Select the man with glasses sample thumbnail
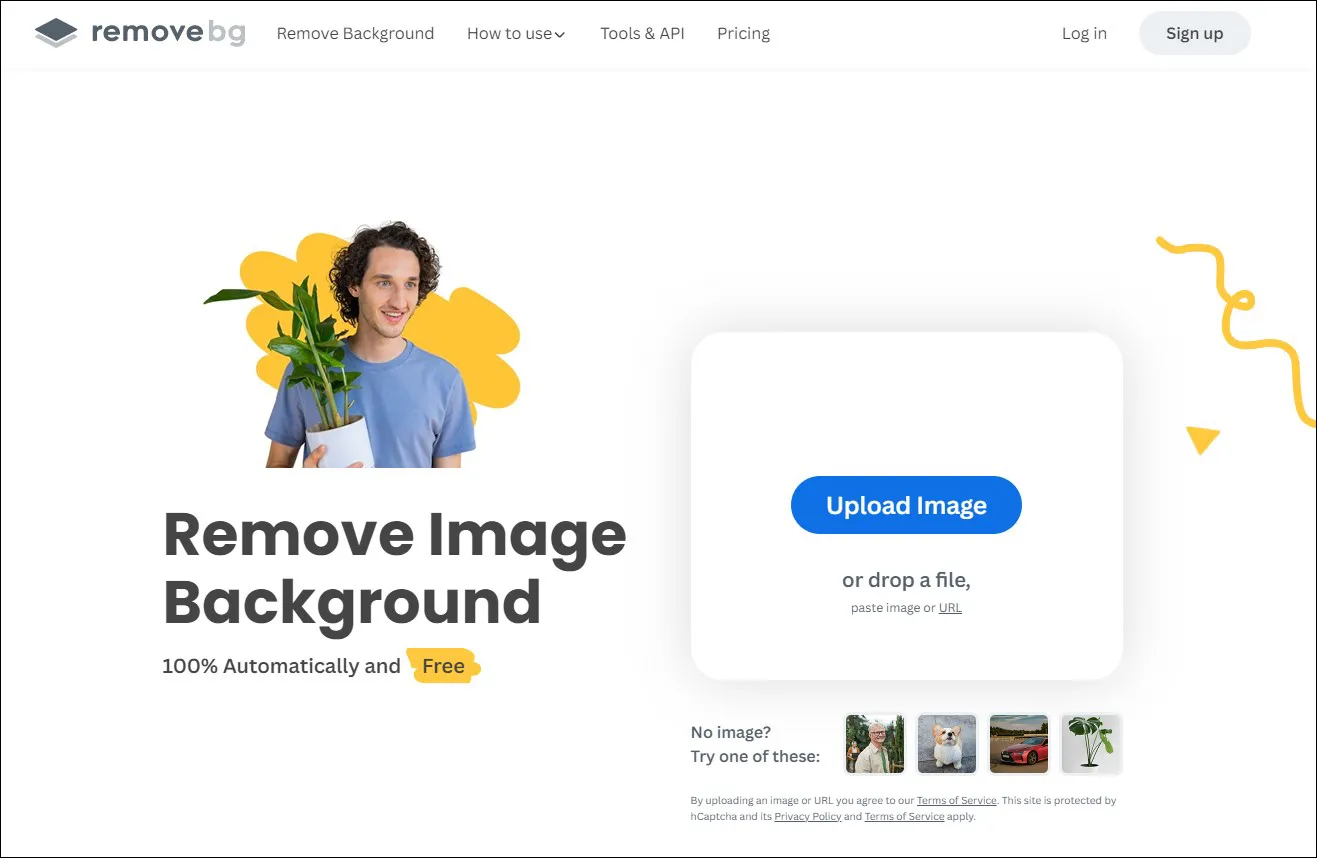Viewport: 1317px width, 858px height. (x=875, y=744)
